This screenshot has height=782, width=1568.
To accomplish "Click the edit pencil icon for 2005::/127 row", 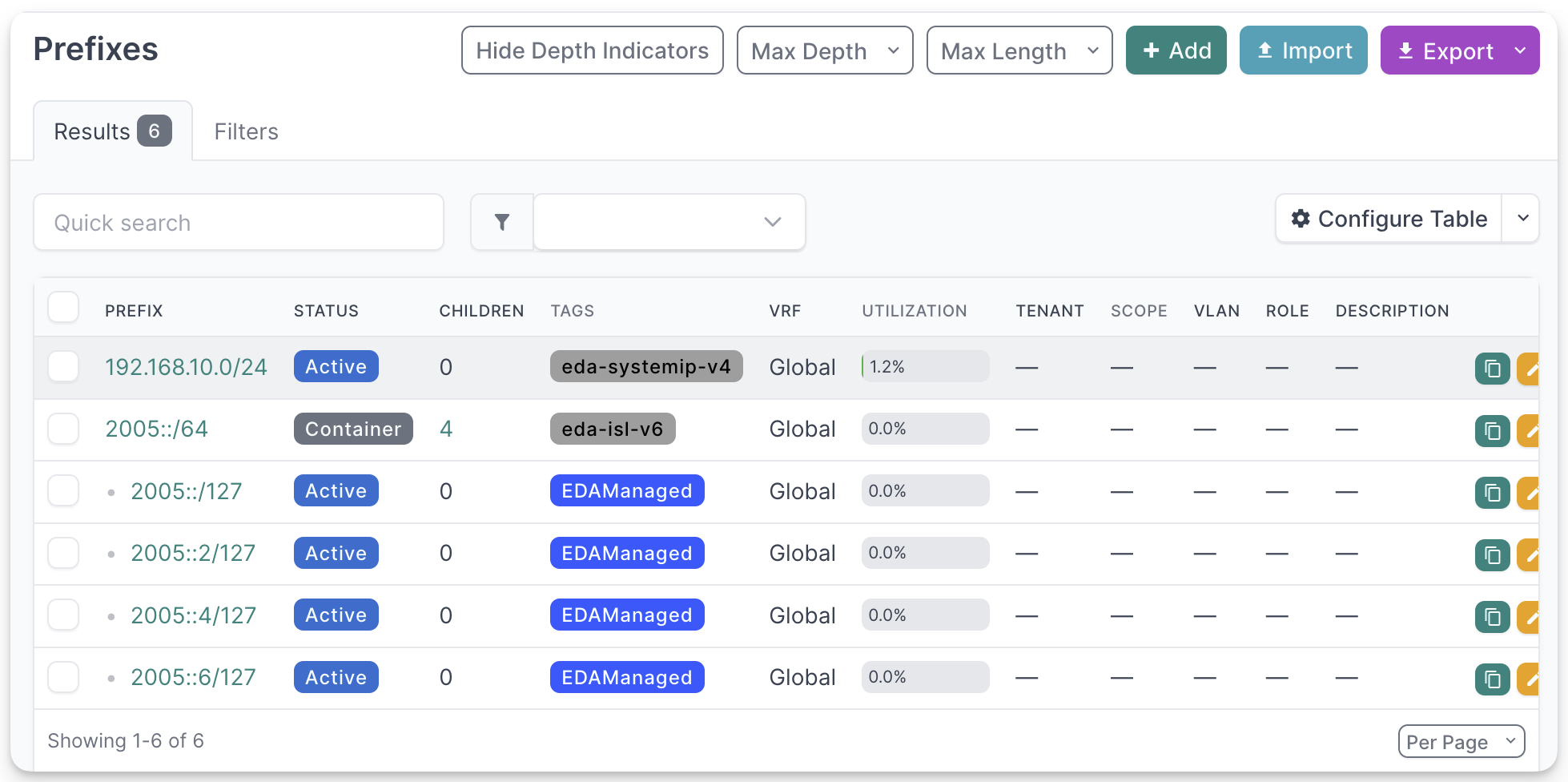I will point(1528,493).
